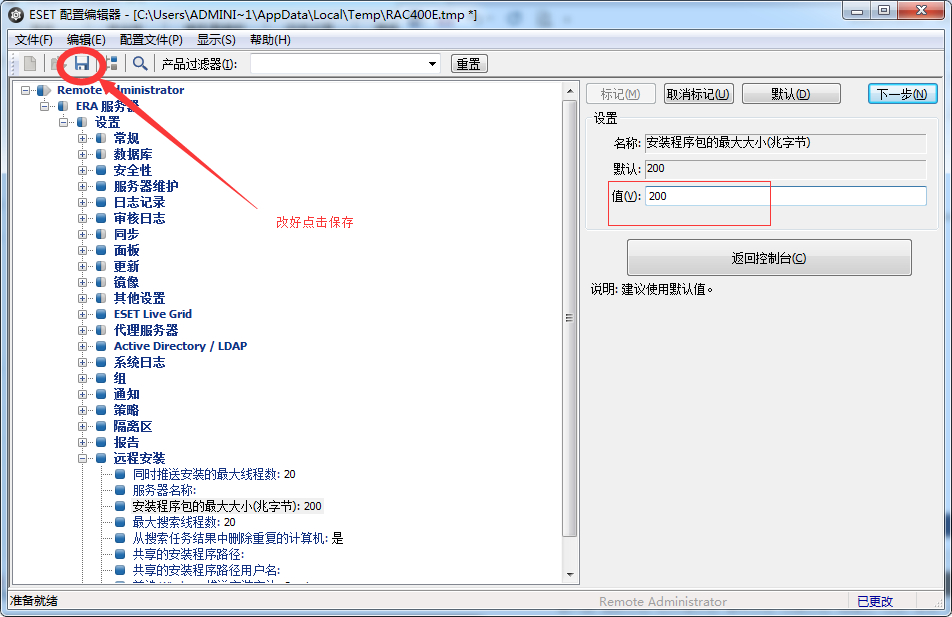Image resolution: width=952 pixels, height=617 pixels.
Task: Click the 值(V) input field
Action: 786,196
